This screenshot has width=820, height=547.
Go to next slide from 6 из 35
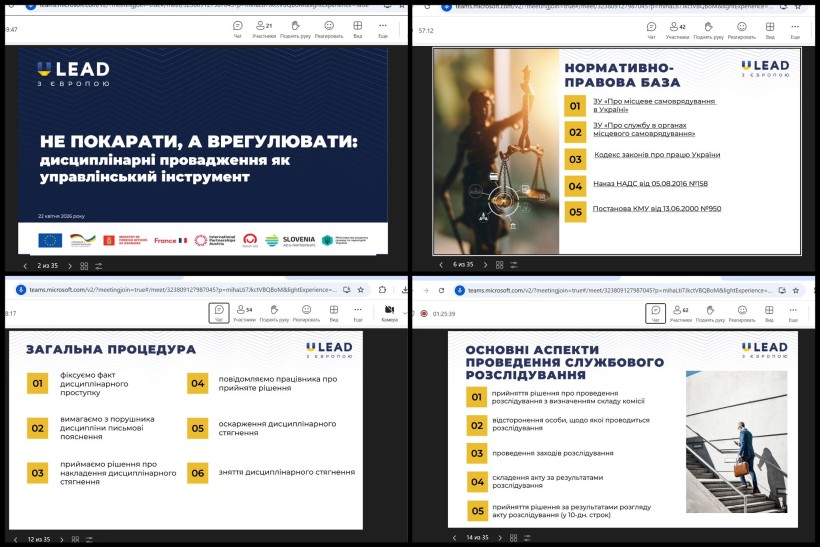485,265
